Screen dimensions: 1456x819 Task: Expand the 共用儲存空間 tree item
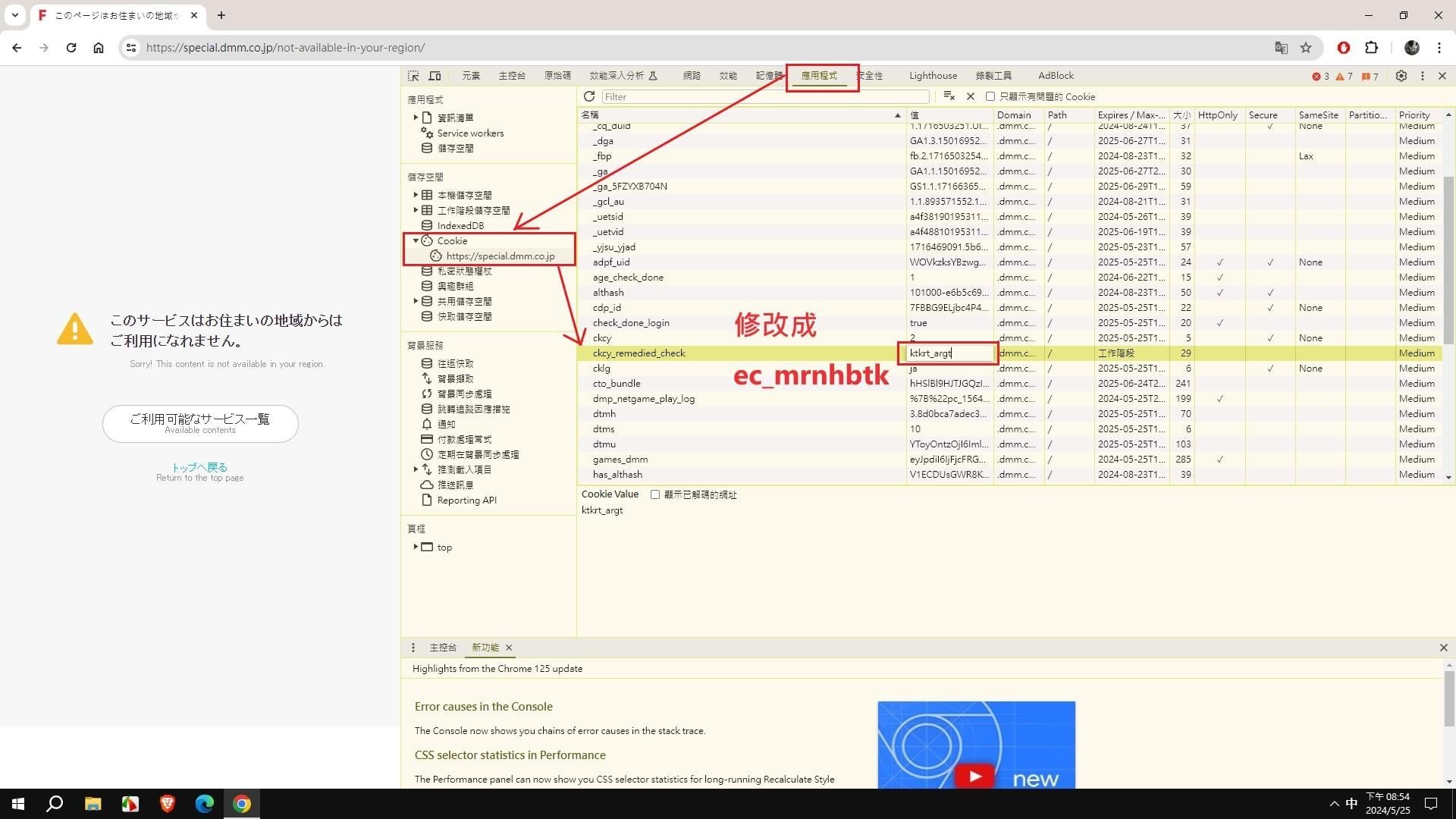(x=416, y=301)
